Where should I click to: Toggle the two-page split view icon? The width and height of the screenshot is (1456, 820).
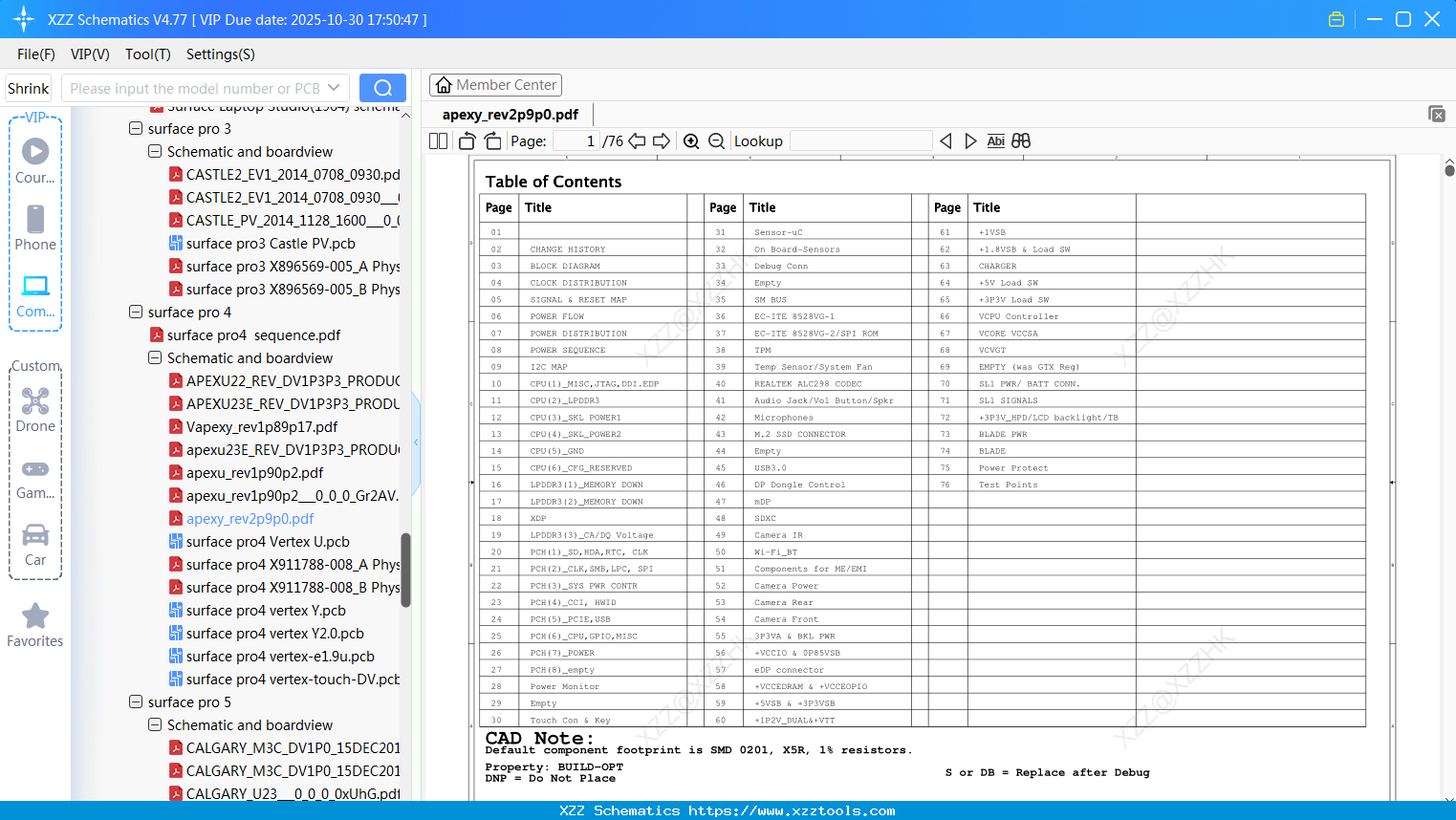(438, 141)
